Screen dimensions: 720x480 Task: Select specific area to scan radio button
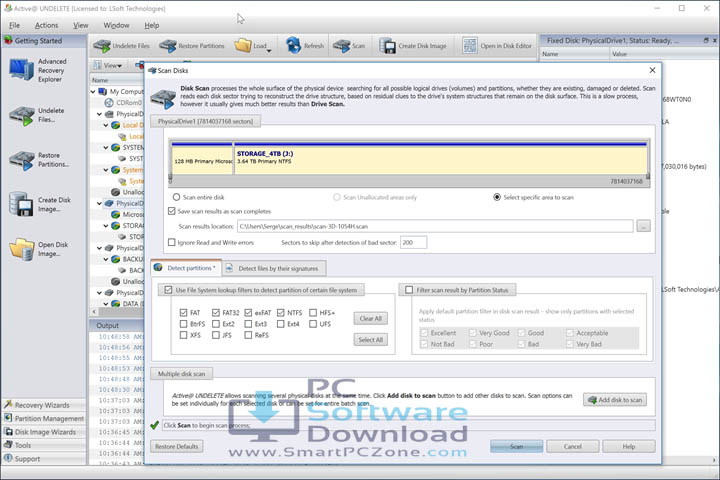pyautogui.click(x=497, y=197)
